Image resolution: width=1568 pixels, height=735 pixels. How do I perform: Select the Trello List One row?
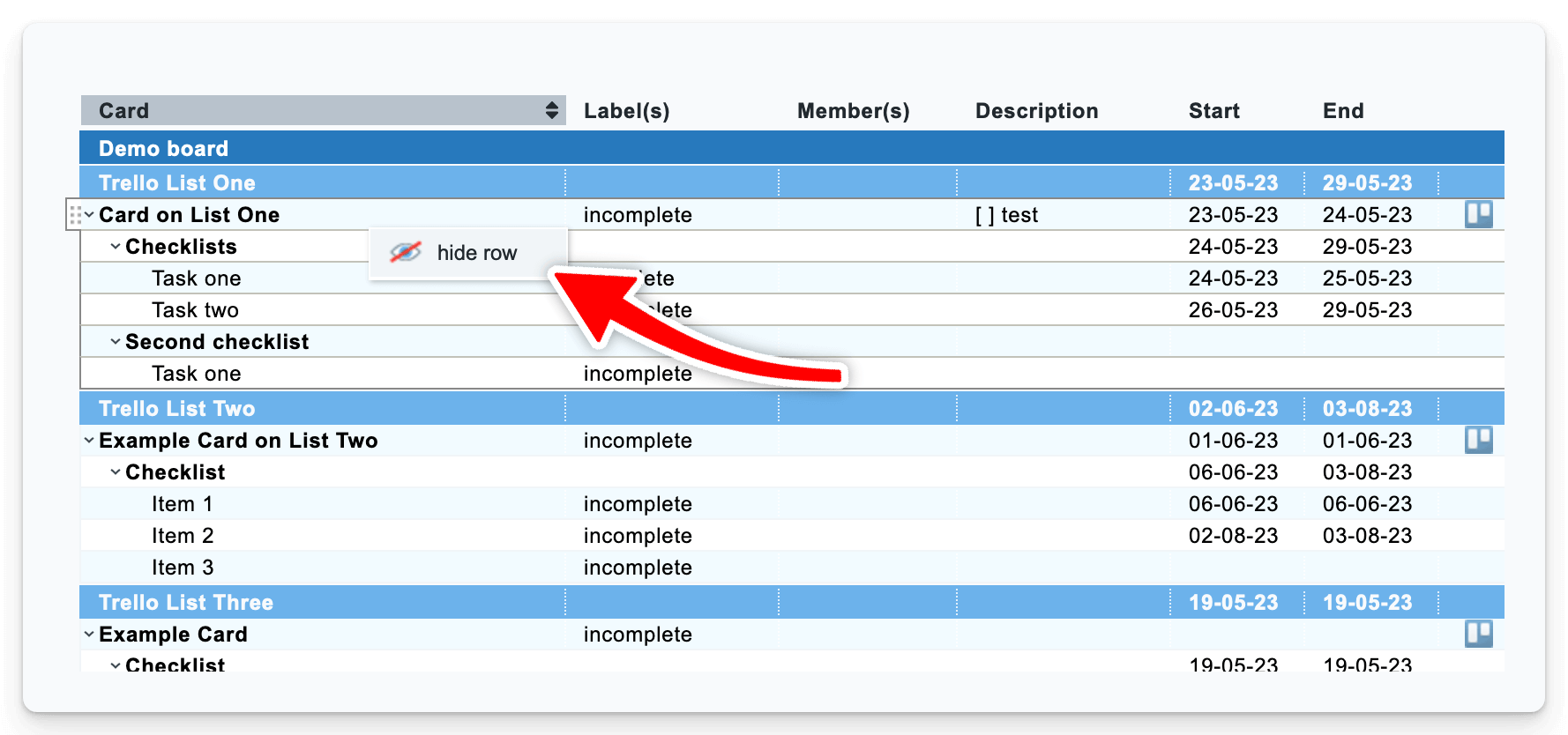[x=792, y=182]
